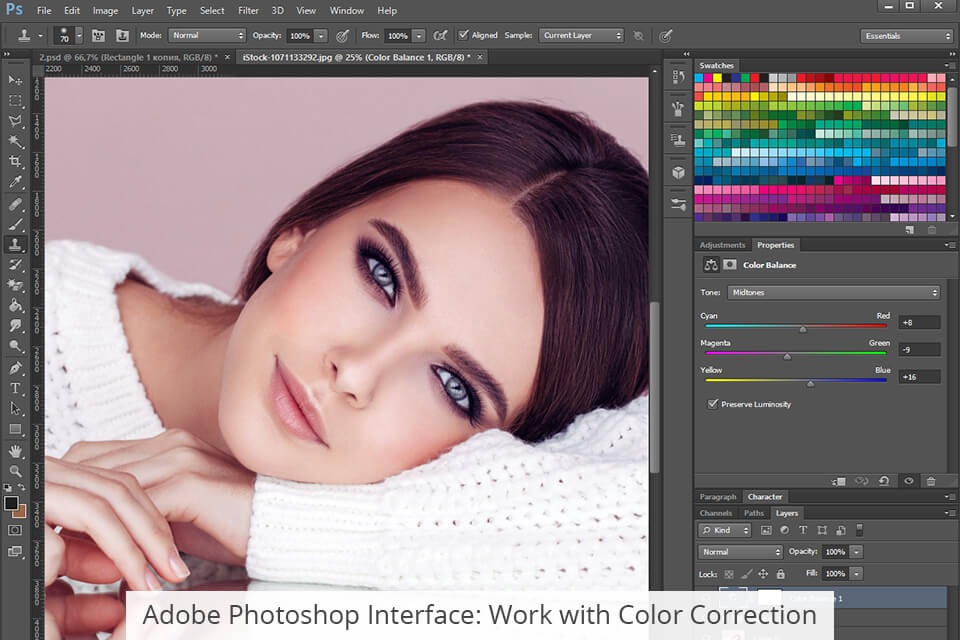Select the Brush tool
Viewport: 960px width, 640px height.
pyautogui.click(x=15, y=224)
